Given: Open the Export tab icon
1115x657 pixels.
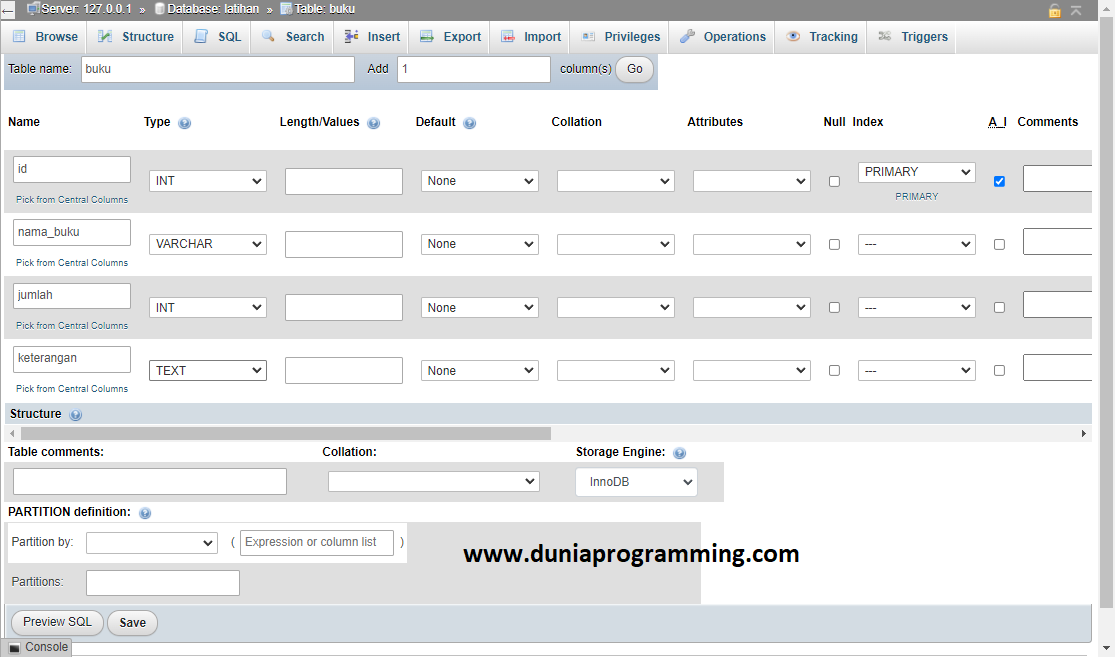Looking at the screenshot, I should 425,36.
